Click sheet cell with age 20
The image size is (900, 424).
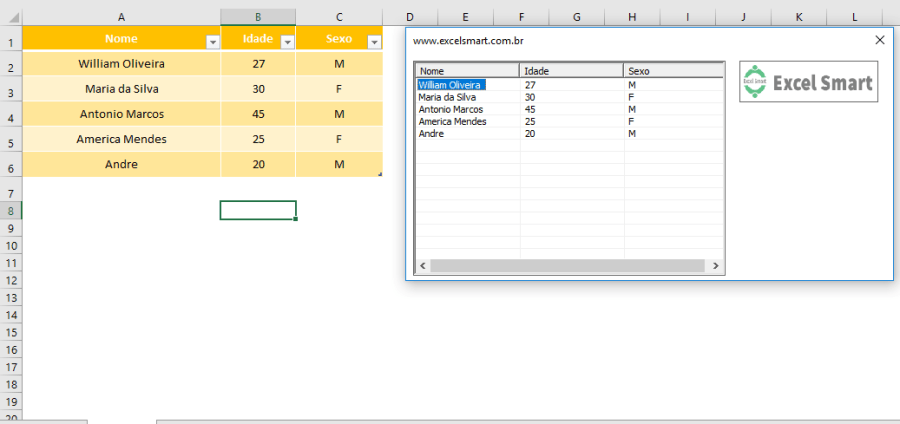pos(258,165)
